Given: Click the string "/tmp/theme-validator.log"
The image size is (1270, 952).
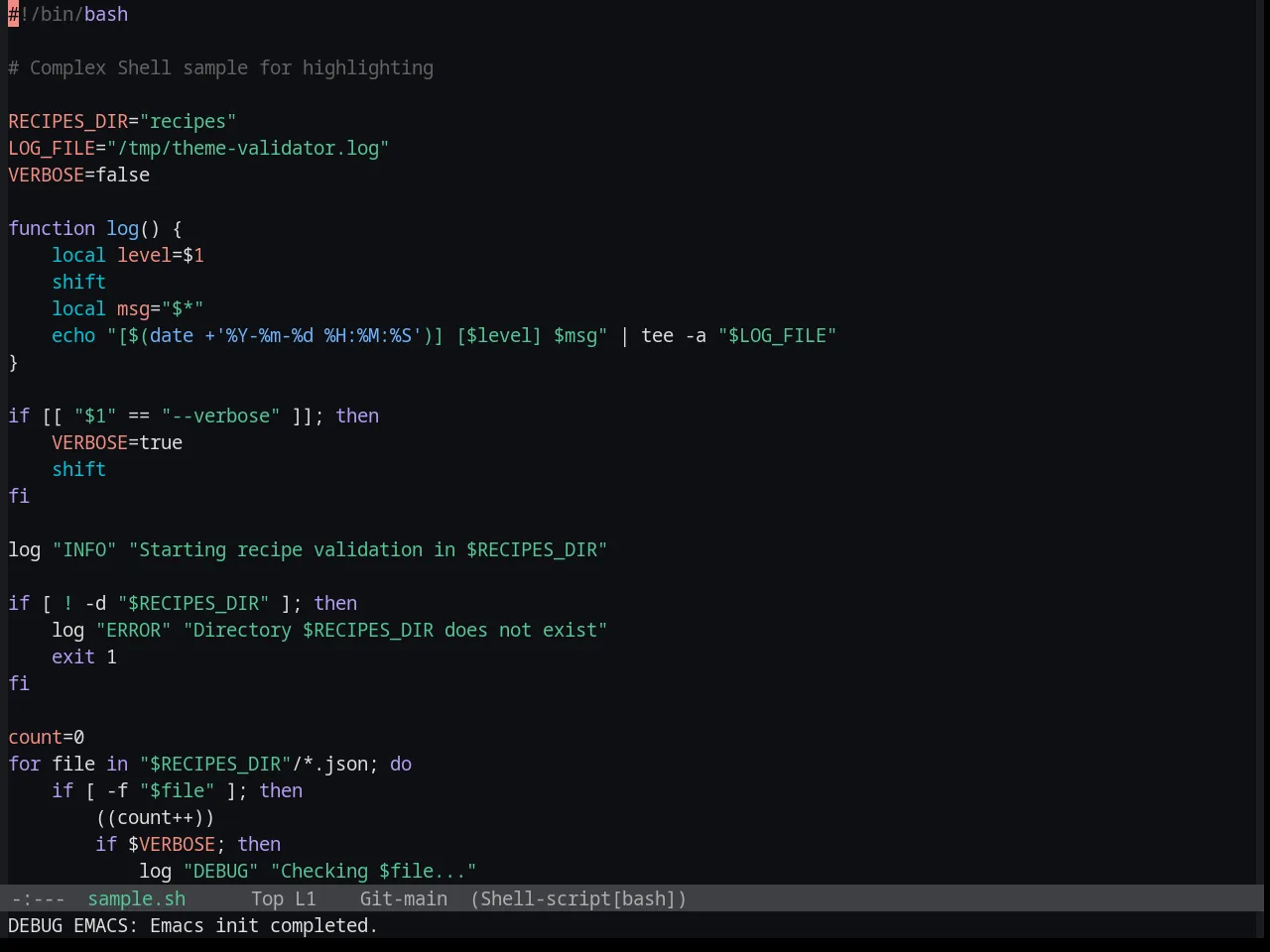Looking at the screenshot, I should (x=247, y=148).
